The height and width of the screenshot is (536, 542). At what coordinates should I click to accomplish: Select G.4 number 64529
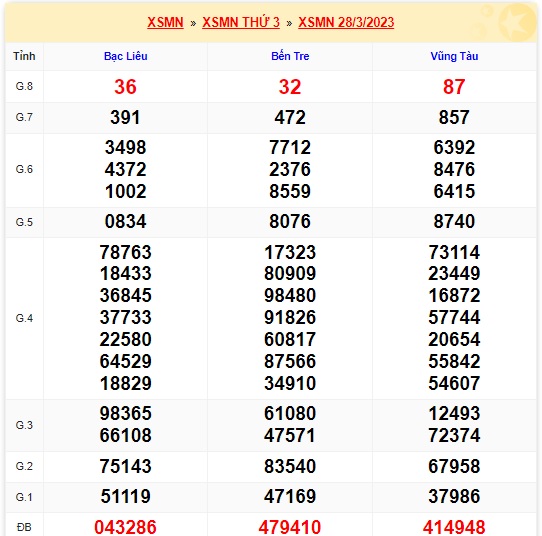coord(125,361)
